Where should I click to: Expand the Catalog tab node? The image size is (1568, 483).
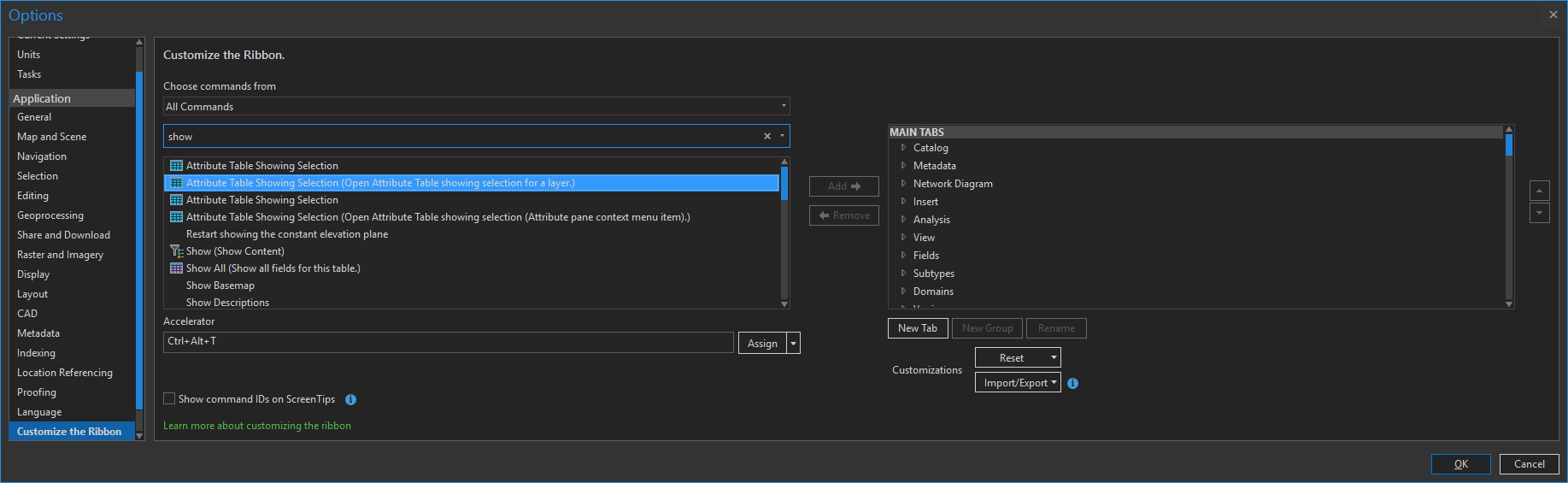(903, 148)
